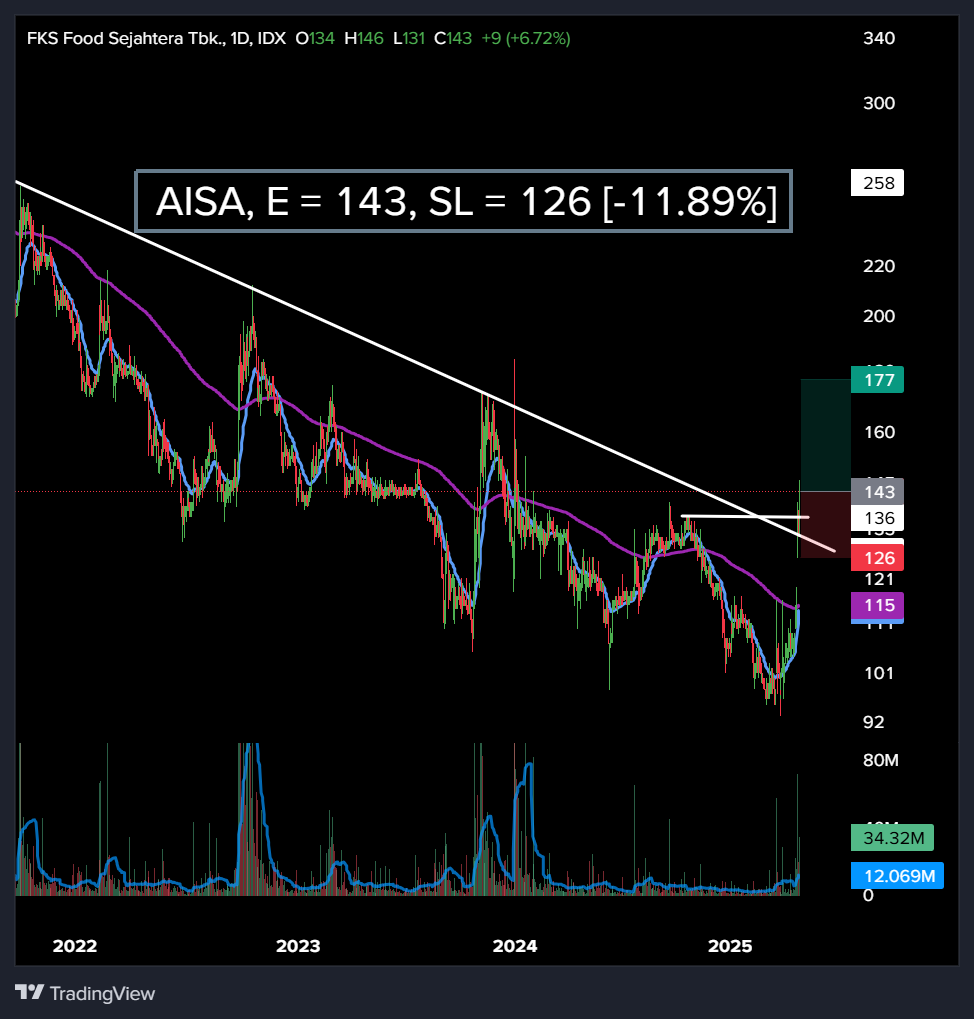Click the L131 low value in header
Viewport: 974px width, 1019px height.
(409, 38)
